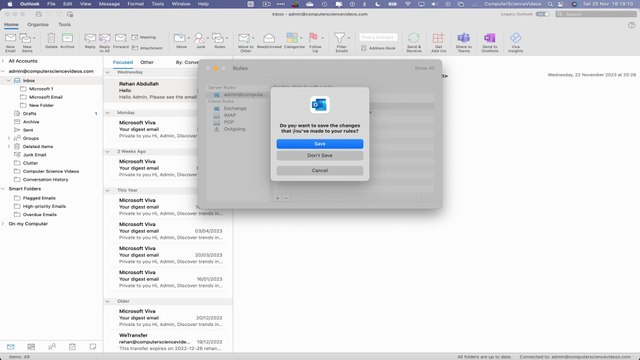The width and height of the screenshot is (640, 360).
Task: Toggle the Legacy Outlook switch
Action: (x=542, y=14)
